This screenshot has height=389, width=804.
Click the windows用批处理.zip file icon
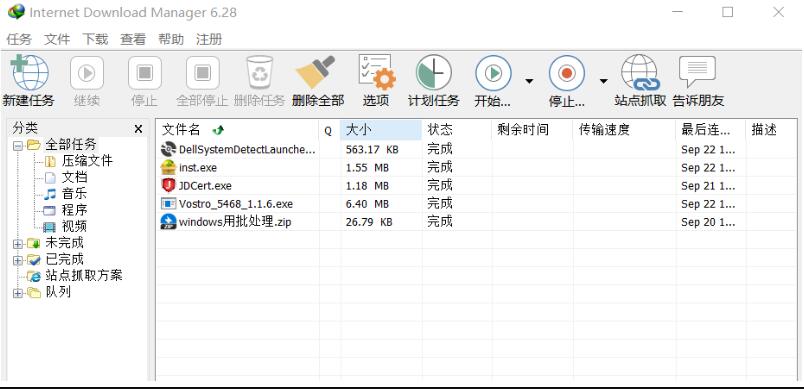point(168,222)
